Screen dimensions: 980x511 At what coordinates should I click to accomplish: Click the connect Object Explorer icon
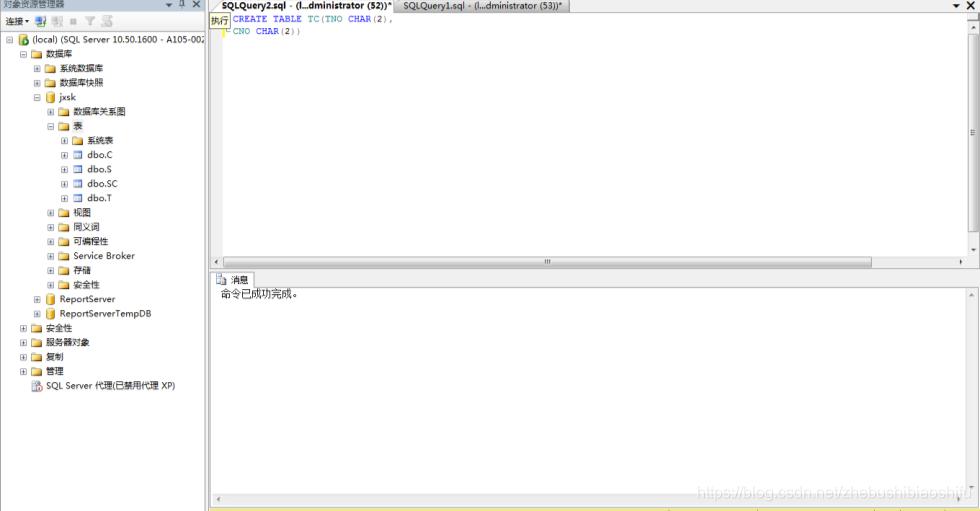tap(41, 21)
